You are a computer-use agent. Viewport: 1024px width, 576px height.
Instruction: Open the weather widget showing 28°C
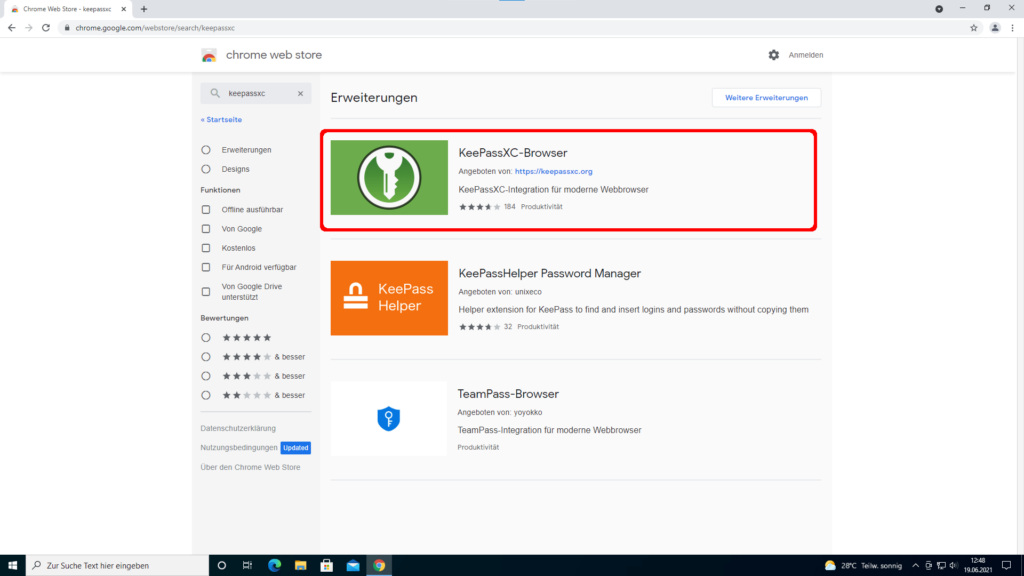coord(863,566)
